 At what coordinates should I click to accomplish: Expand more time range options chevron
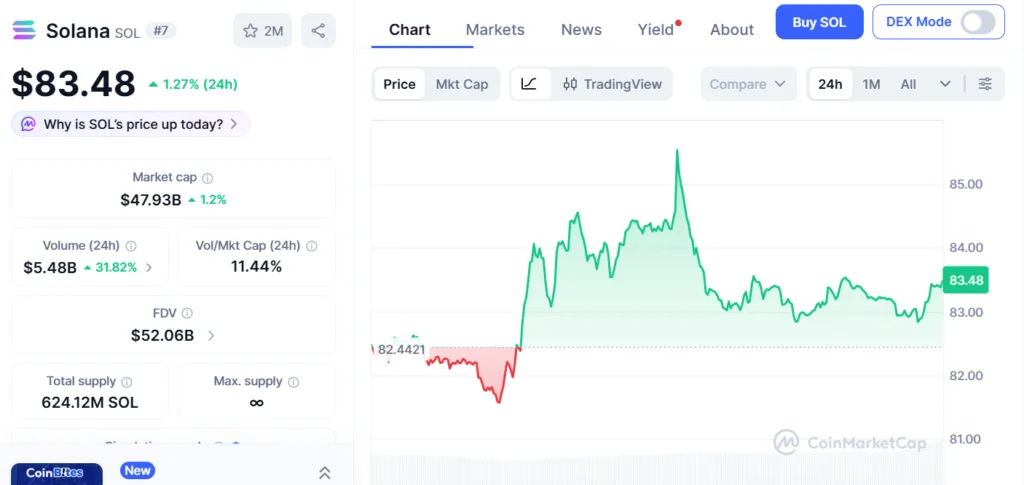coord(945,84)
